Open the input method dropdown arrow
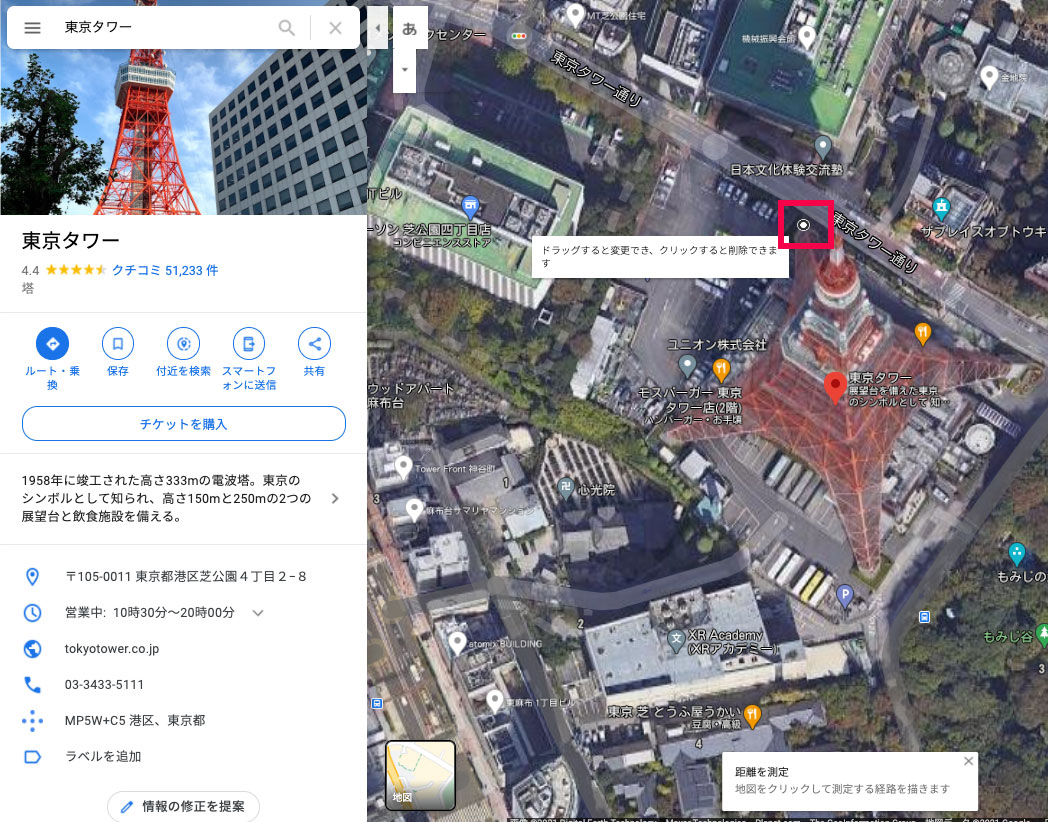The image size is (1048, 822). (x=404, y=70)
